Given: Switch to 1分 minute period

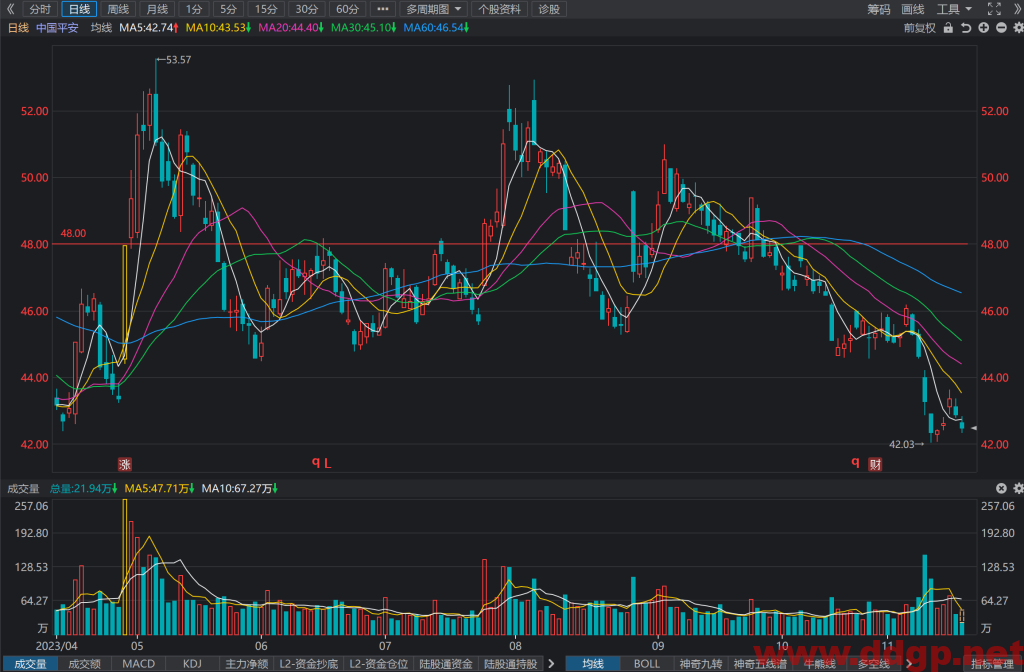Looking at the screenshot, I should pyautogui.click(x=193, y=9).
